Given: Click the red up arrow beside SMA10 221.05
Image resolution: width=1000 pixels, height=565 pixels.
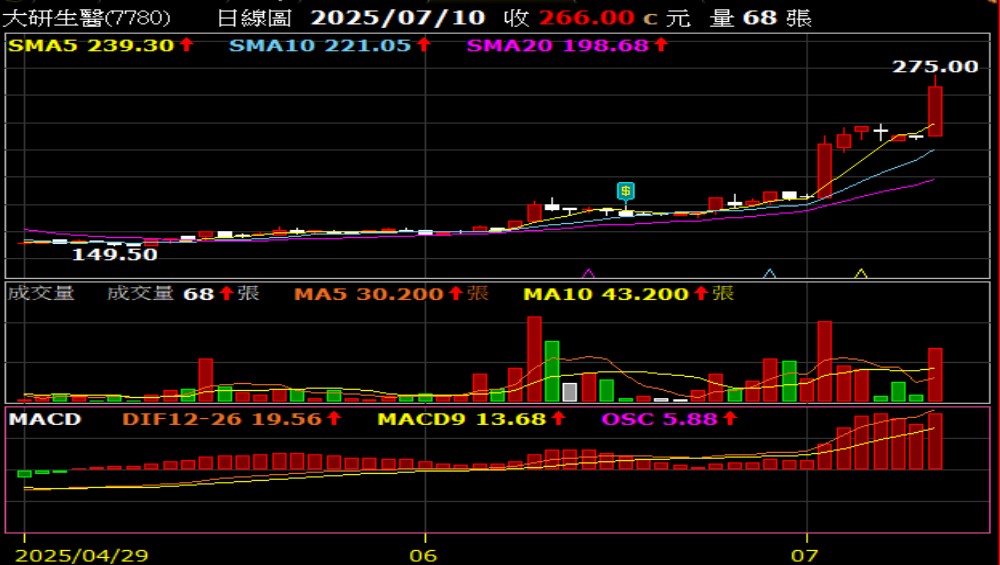Looking at the screenshot, I should click(x=424, y=45).
